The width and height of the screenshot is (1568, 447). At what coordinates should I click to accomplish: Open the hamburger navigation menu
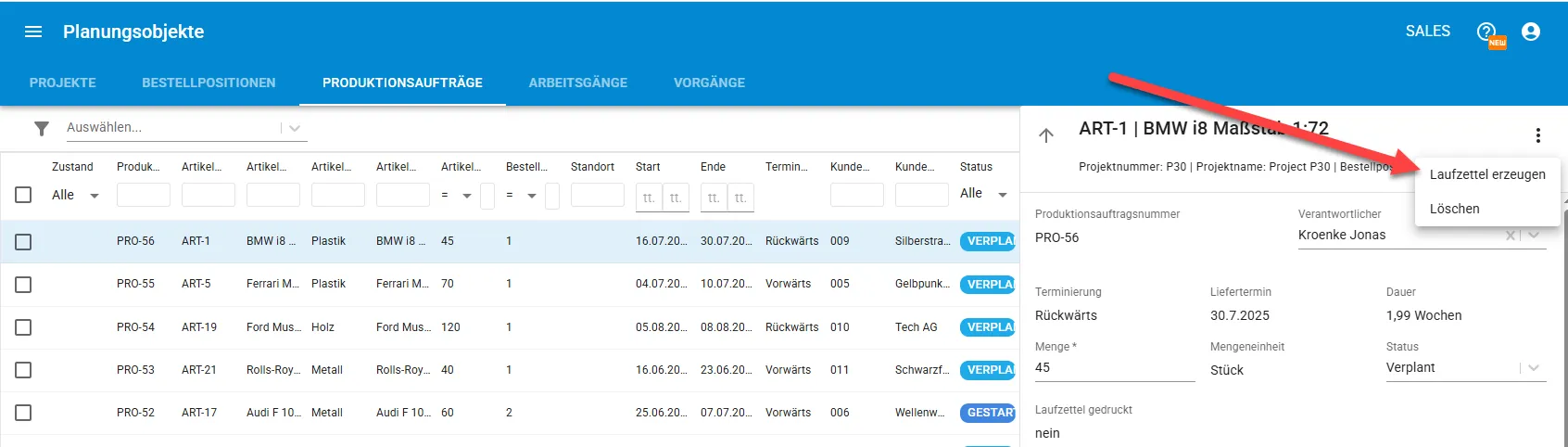pyautogui.click(x=33, y=32)
